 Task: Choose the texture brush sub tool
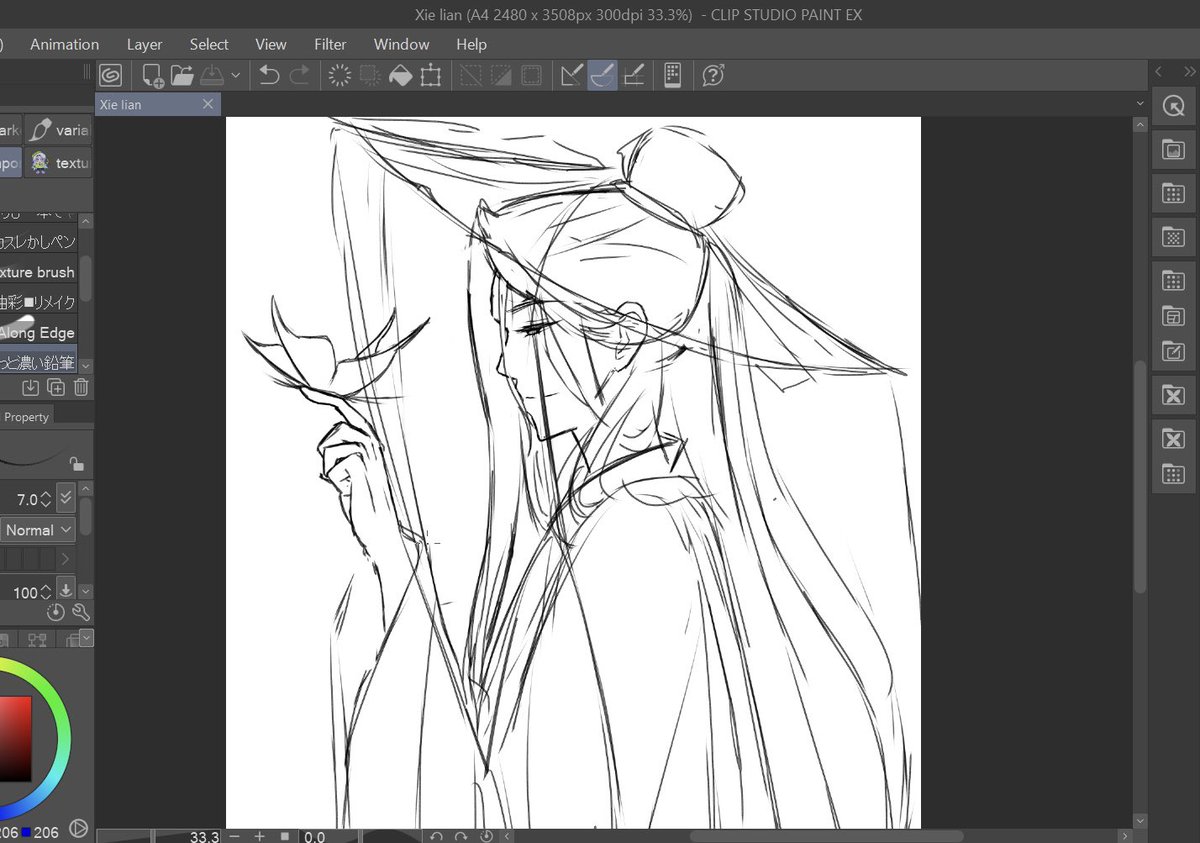[x=39, y=272]
